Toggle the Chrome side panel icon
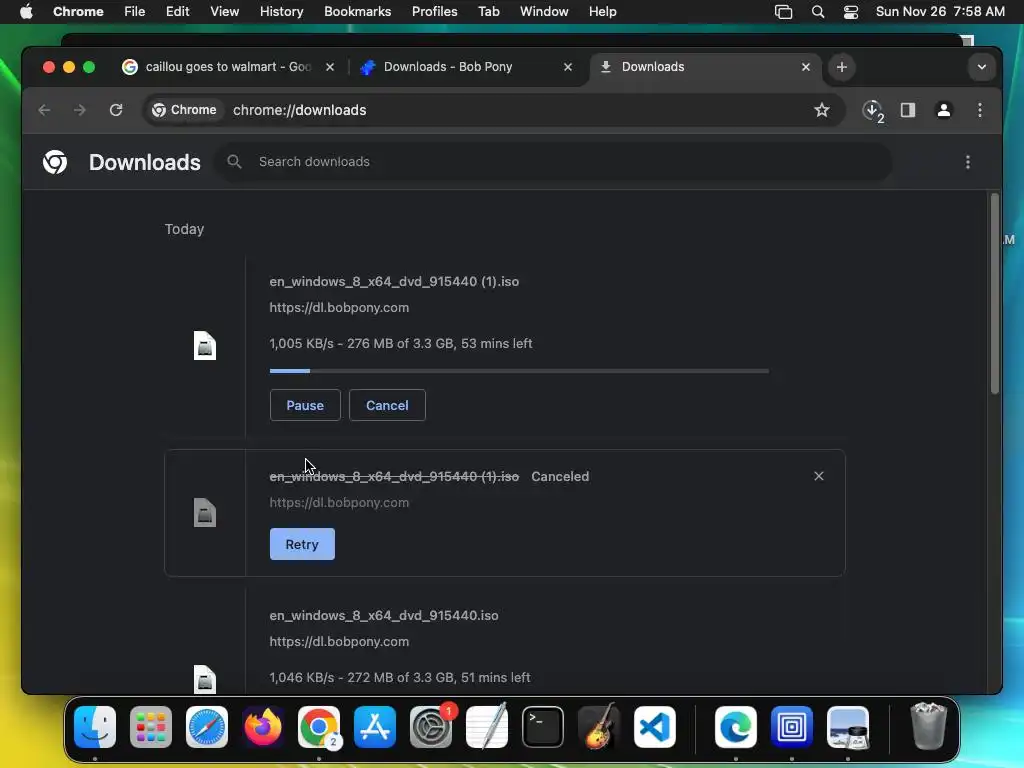Image resolution: width=1024 pixels, height=768 pixels. 908,110
